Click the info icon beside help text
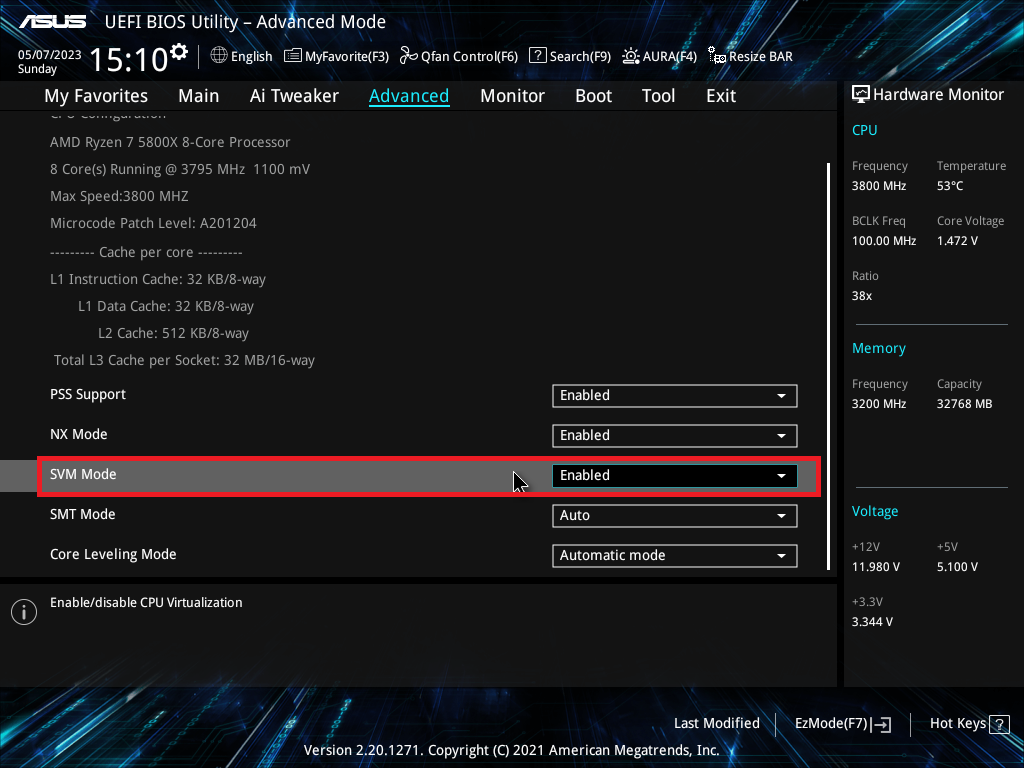The image size is (1024, 768). tap(24, 612)
